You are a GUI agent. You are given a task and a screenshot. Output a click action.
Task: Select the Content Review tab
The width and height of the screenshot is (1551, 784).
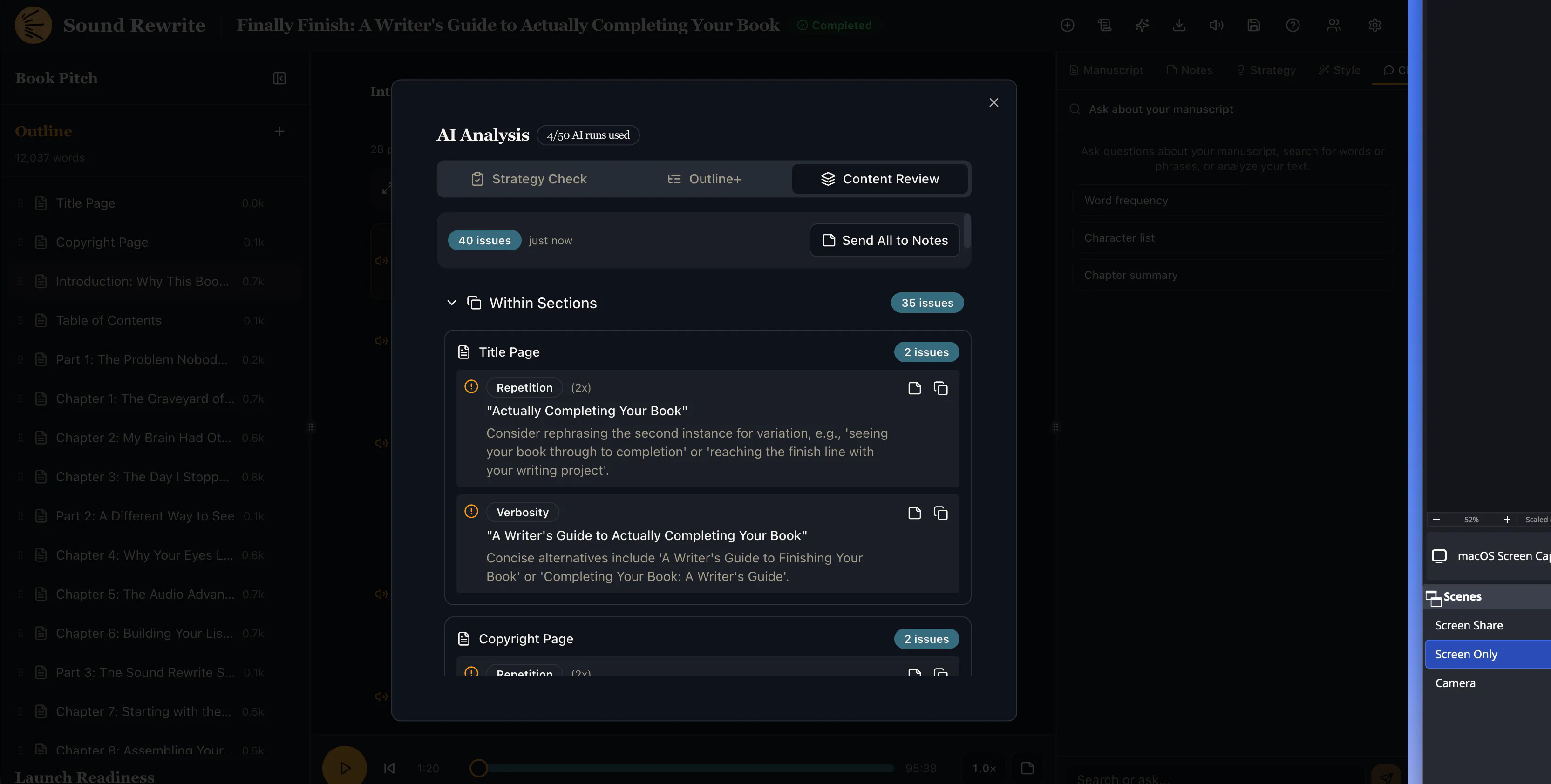pyautogui.click(x=880, y=179)
